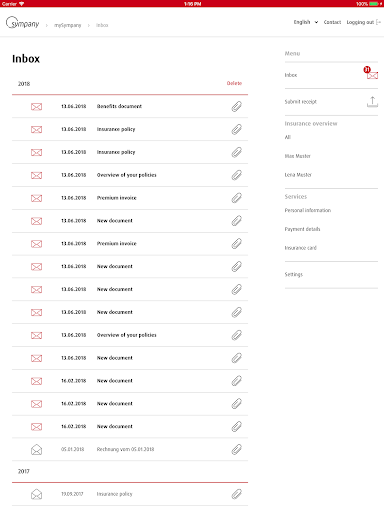Image resolution: width=384 pixels, height=512 pixels.
Task: Open the paperclip attachment on Benefits document
Action: point(237,107)
